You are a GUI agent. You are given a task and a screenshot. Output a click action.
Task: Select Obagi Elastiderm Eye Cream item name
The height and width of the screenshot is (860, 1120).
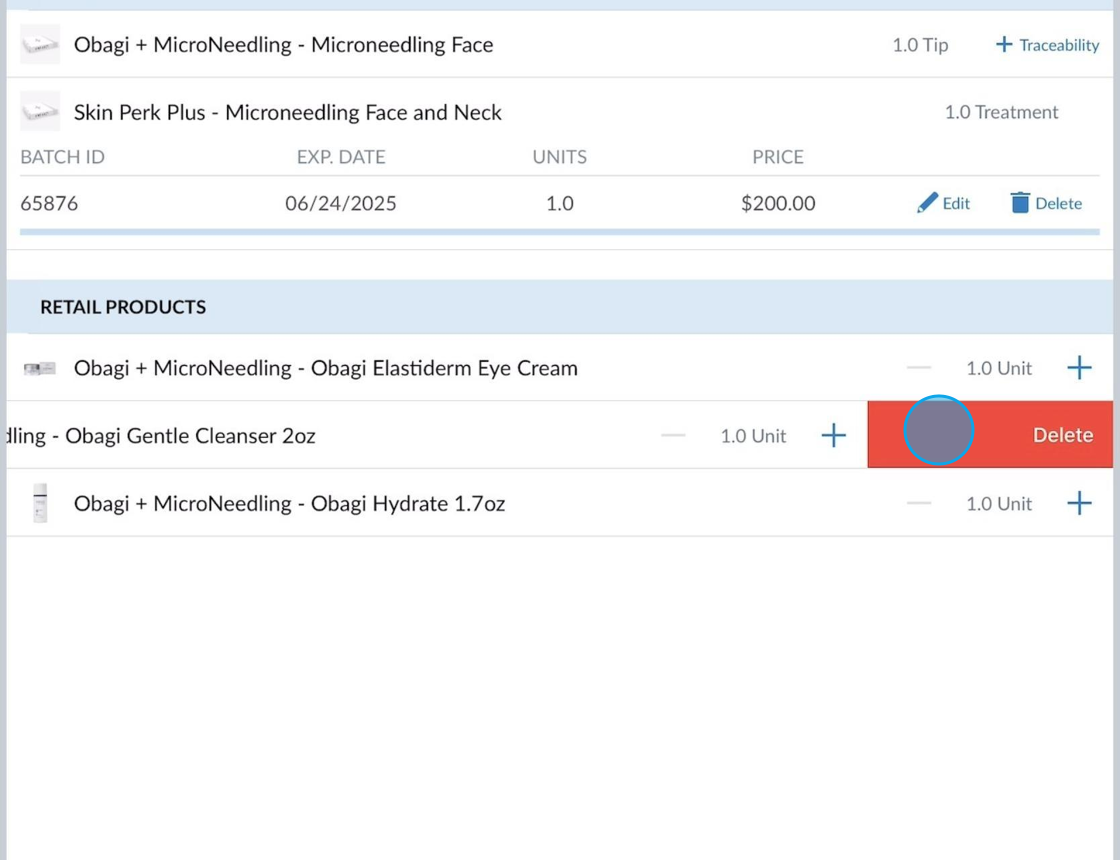click(326, 368)
